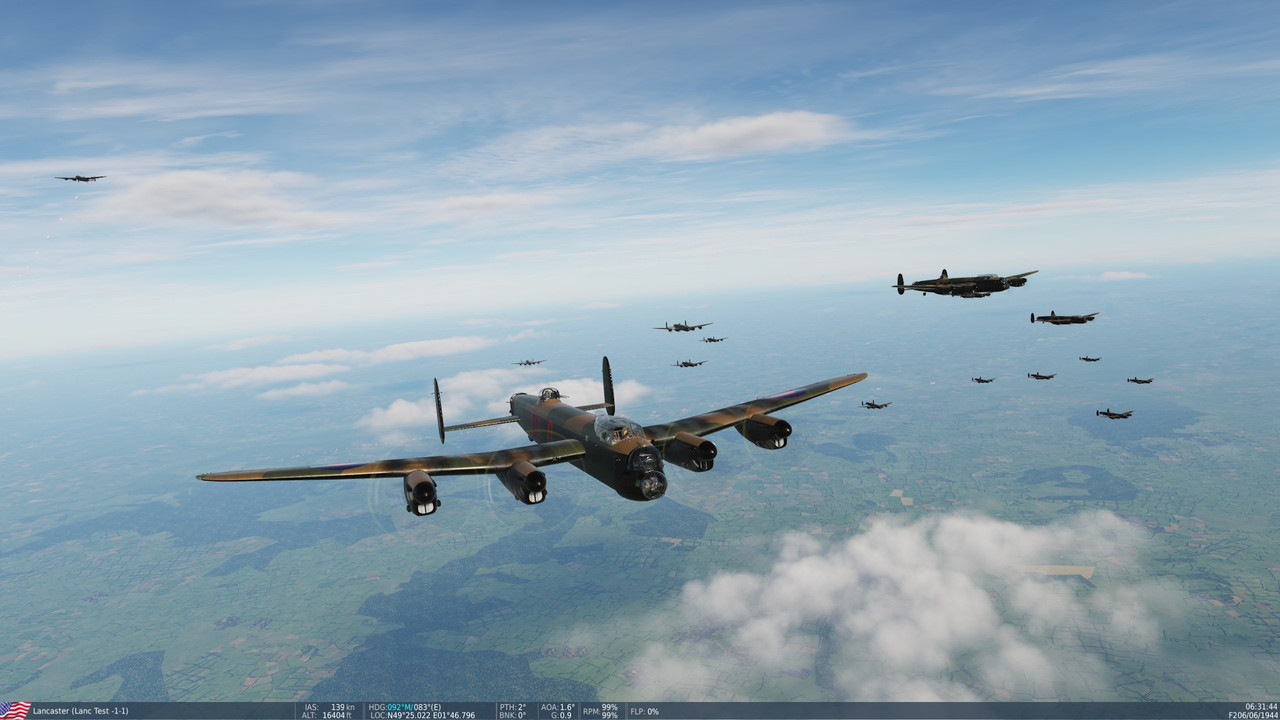The image size is (1280, 720).
Task: Click the FLP flaps percentage readout
Action: [643, 710]
